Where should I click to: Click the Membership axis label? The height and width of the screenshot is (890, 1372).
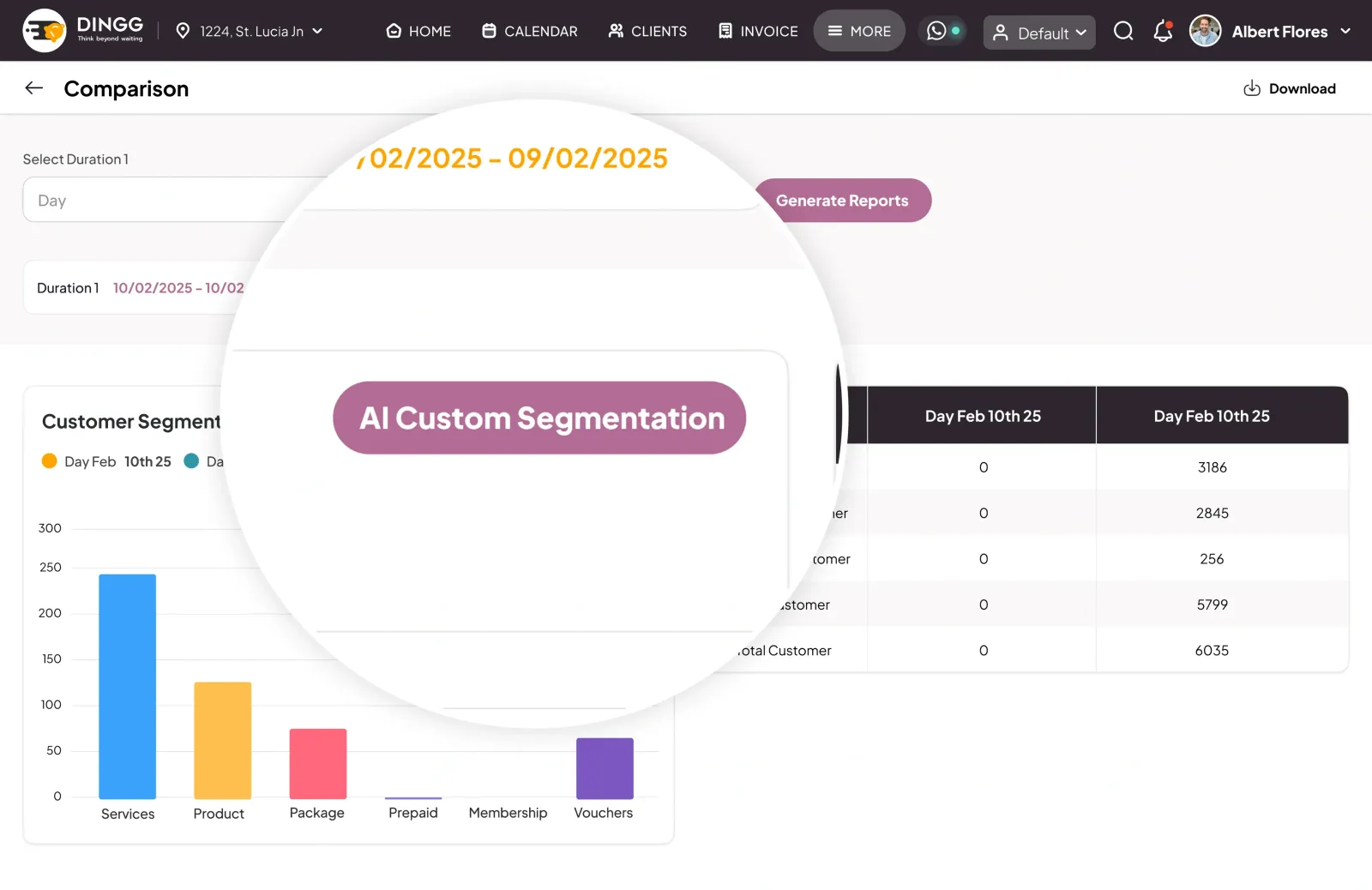508,813
